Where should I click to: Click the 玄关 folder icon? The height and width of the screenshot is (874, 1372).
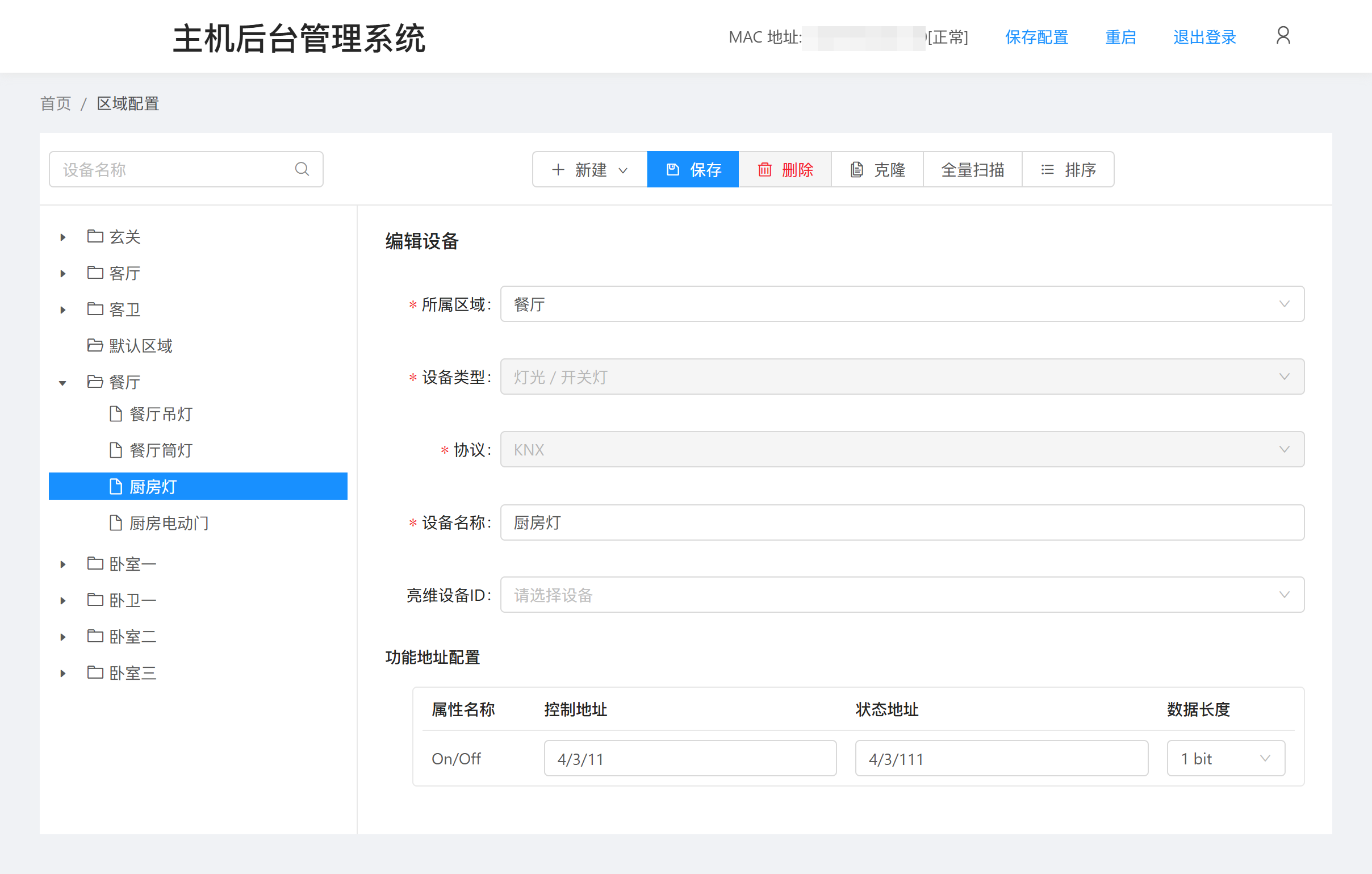(95, 236)
